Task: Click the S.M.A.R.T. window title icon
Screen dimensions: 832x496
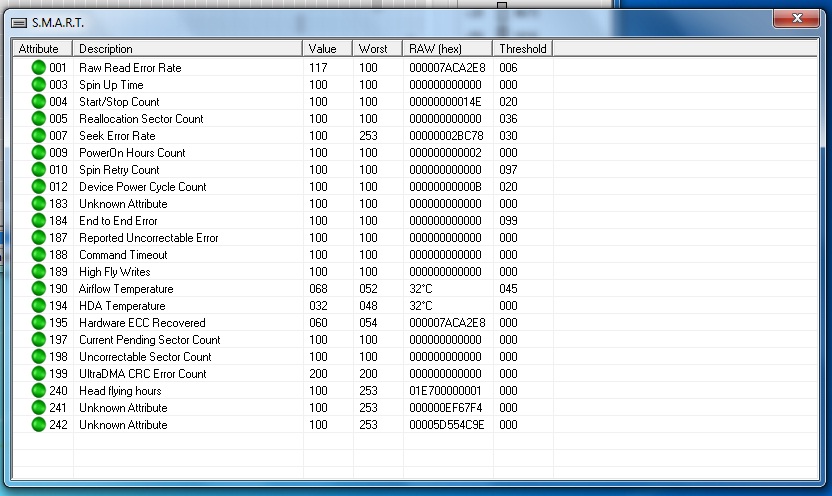Action: [19, 23]
